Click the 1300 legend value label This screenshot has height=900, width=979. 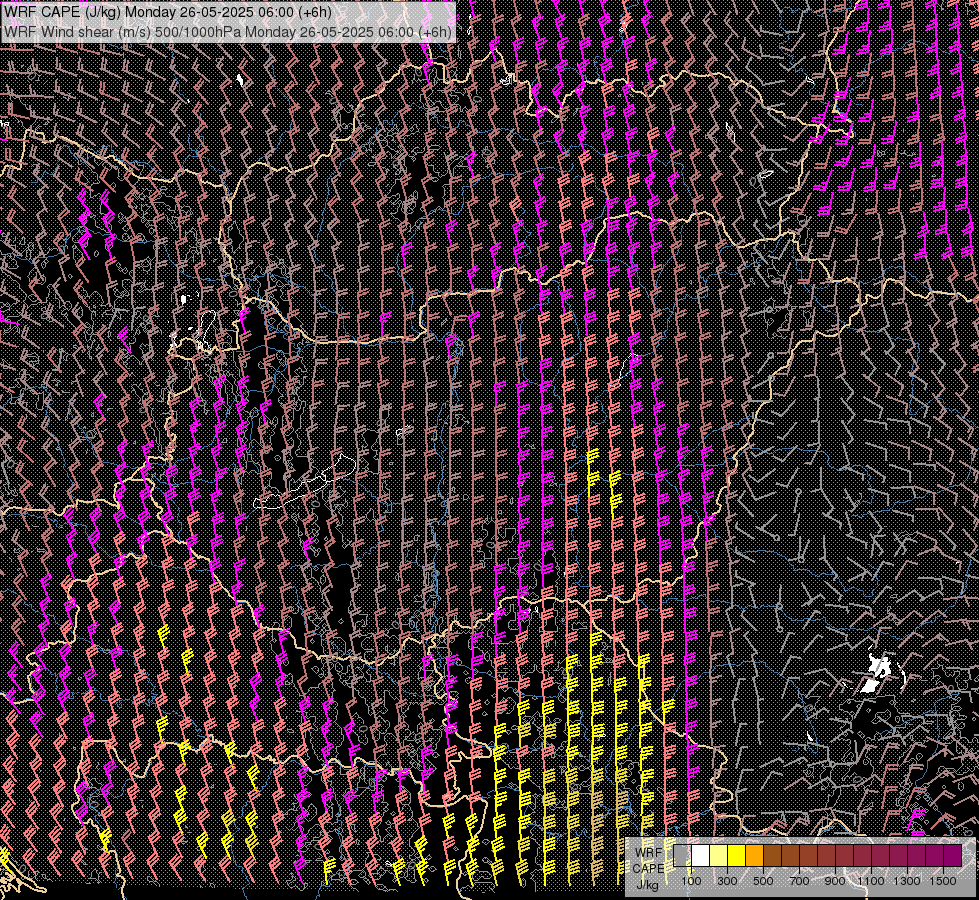(x=907, y=881)
